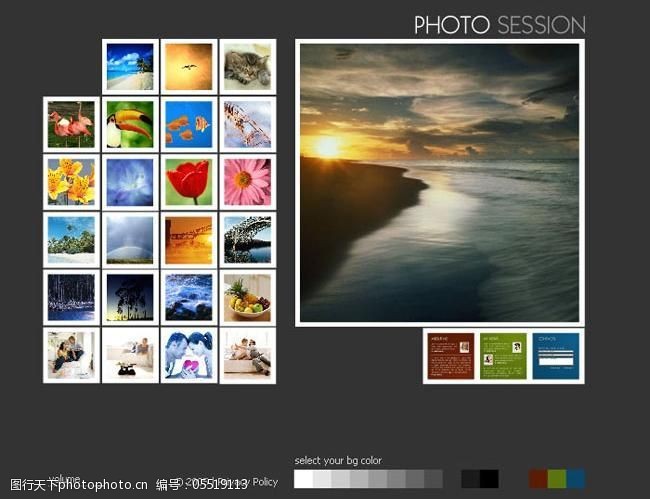View the bird at sunset thumbnail

coord(188,67)
